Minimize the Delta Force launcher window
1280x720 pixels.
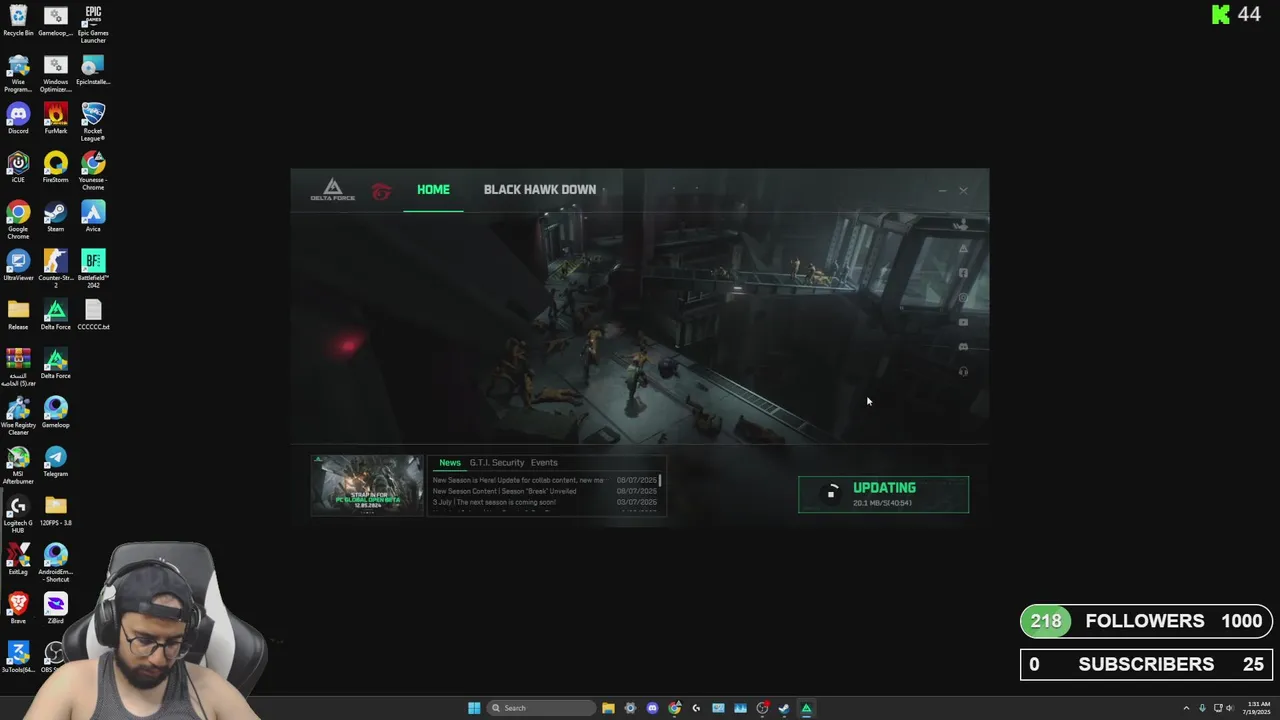942,190
